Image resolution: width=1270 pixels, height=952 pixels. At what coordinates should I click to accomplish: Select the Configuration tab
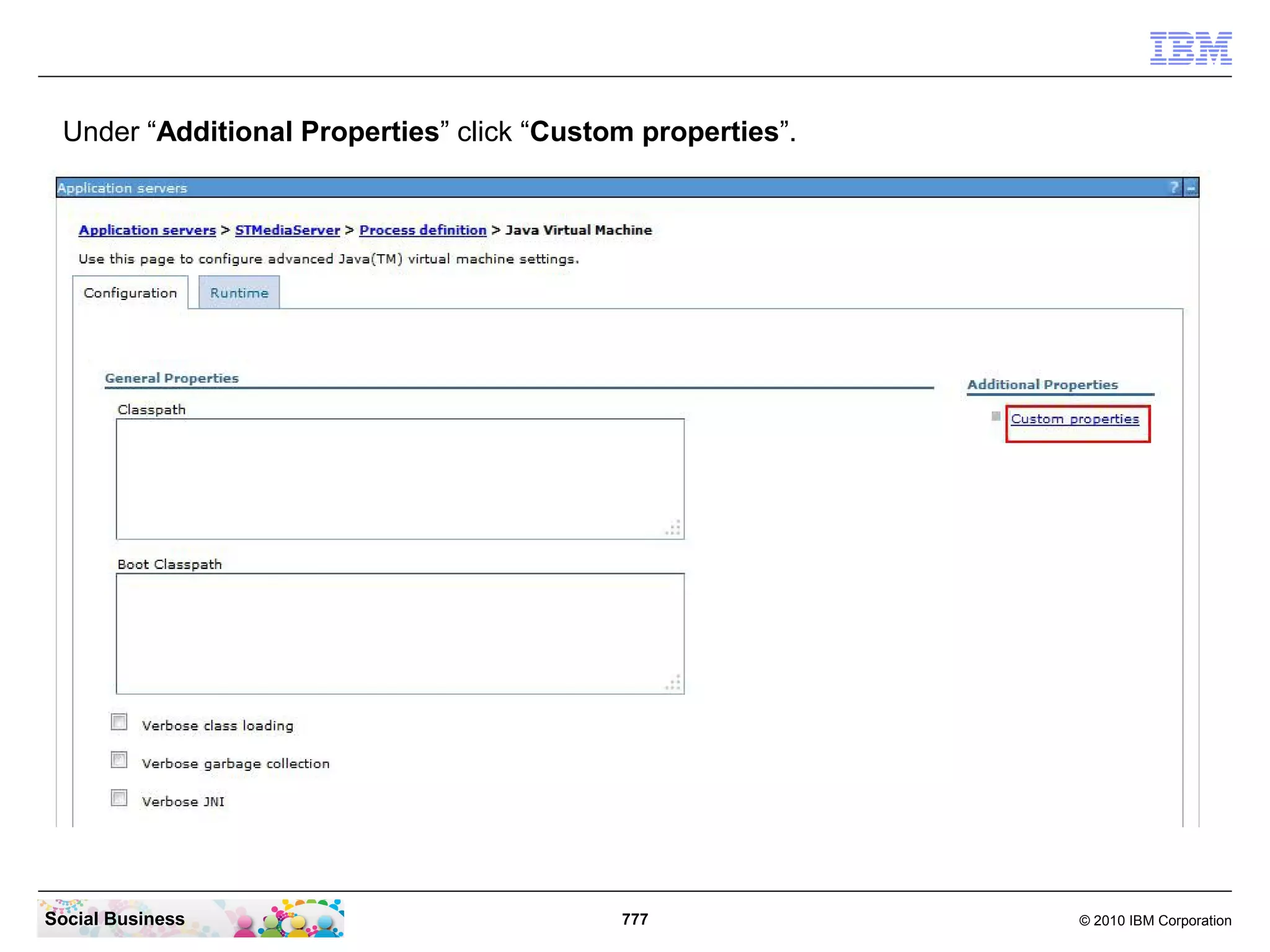point(130,293)
